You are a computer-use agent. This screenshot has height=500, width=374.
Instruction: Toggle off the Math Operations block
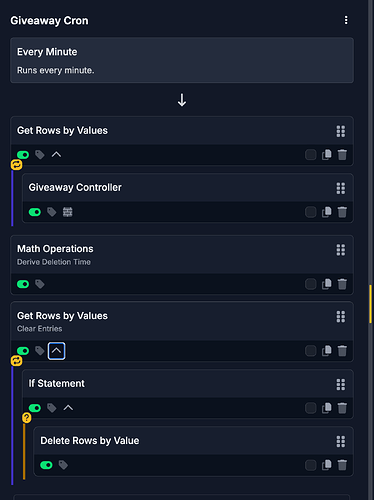(23, 284)
